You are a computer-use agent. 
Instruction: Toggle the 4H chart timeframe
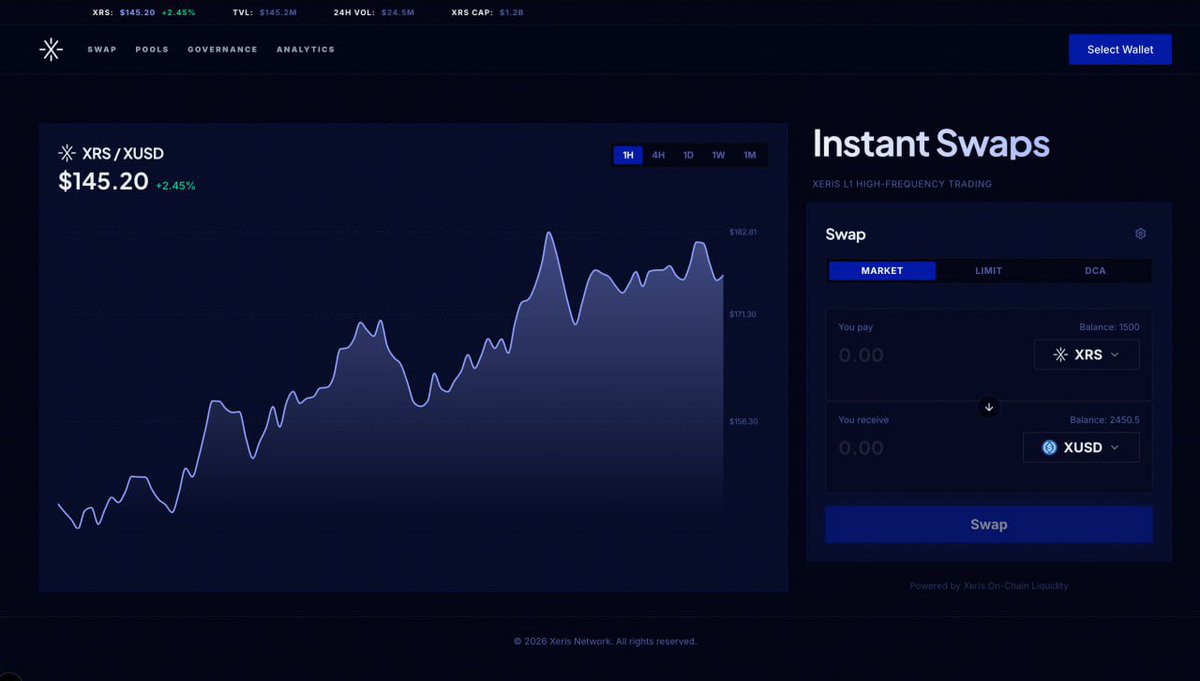(658, 155)
